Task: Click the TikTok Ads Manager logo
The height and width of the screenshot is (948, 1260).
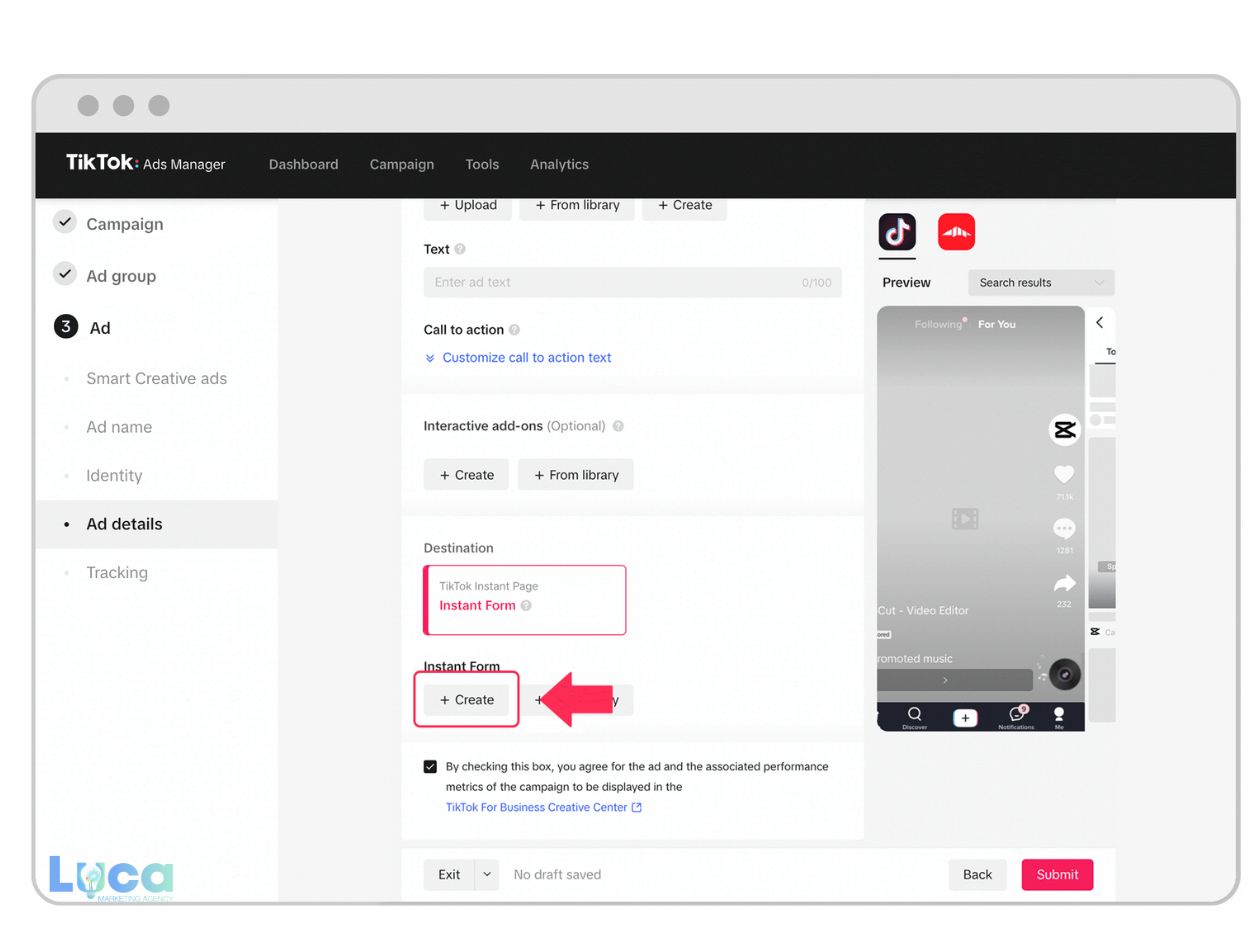Action: (x=146, y=163)
